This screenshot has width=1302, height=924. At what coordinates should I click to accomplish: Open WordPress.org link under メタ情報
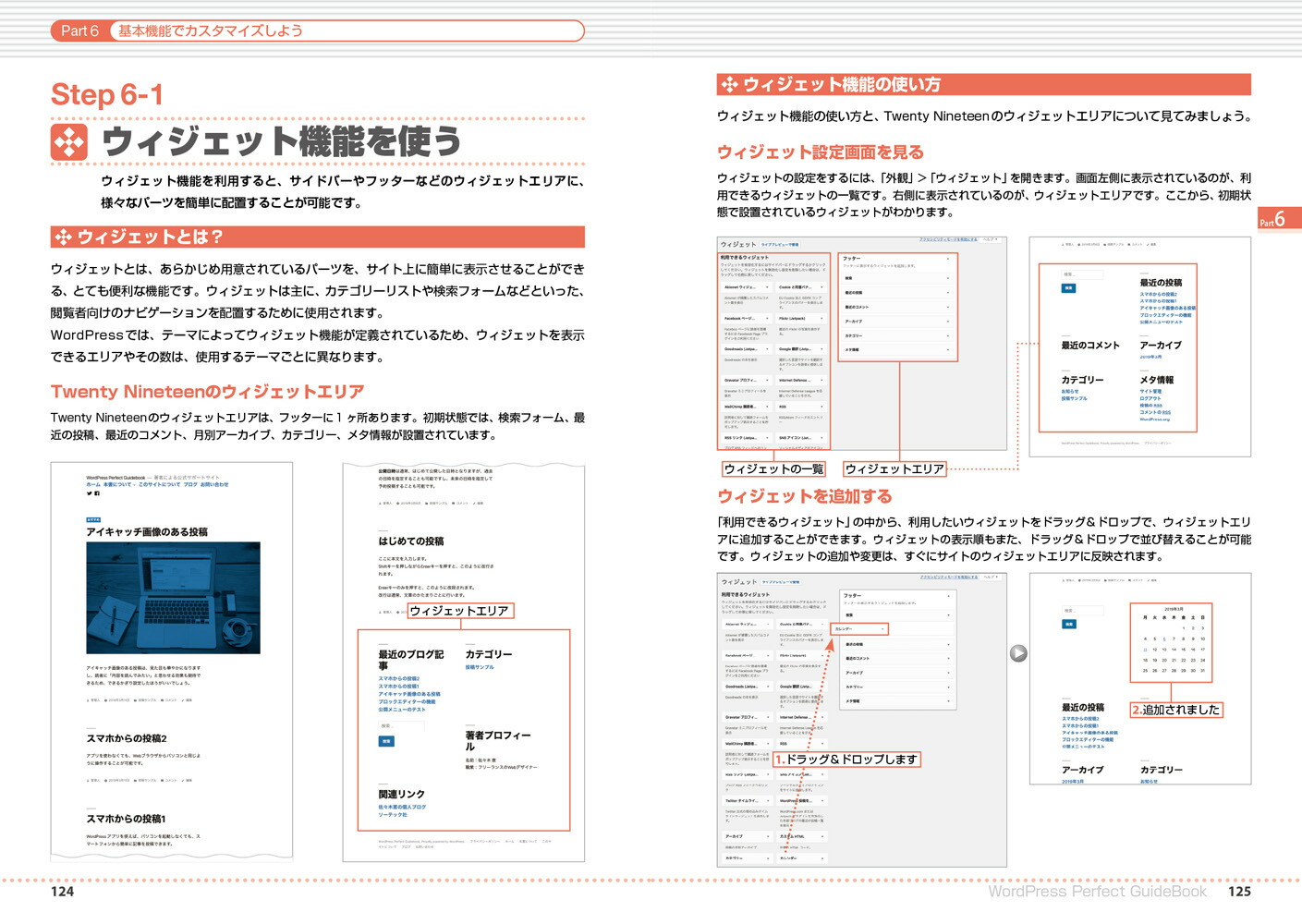coord(1155,419)
